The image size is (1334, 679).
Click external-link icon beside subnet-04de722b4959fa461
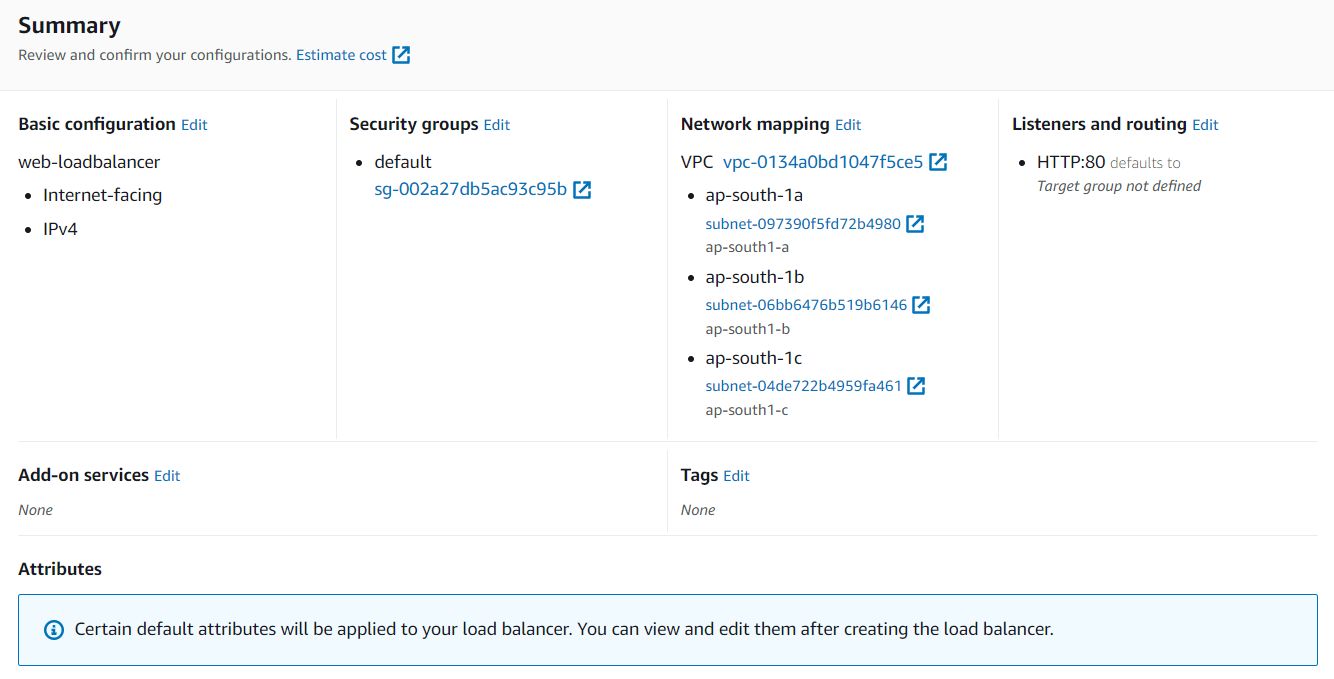916,386
